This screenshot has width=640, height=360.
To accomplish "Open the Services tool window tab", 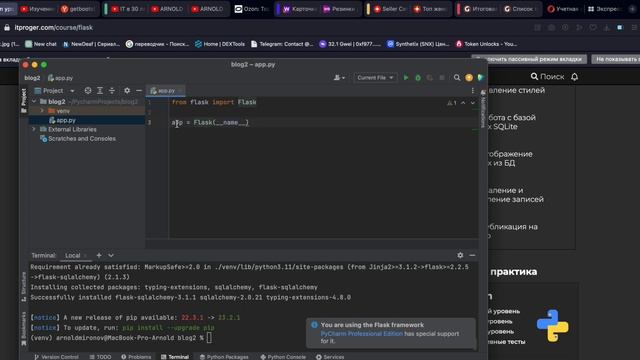I will [330, 357].
